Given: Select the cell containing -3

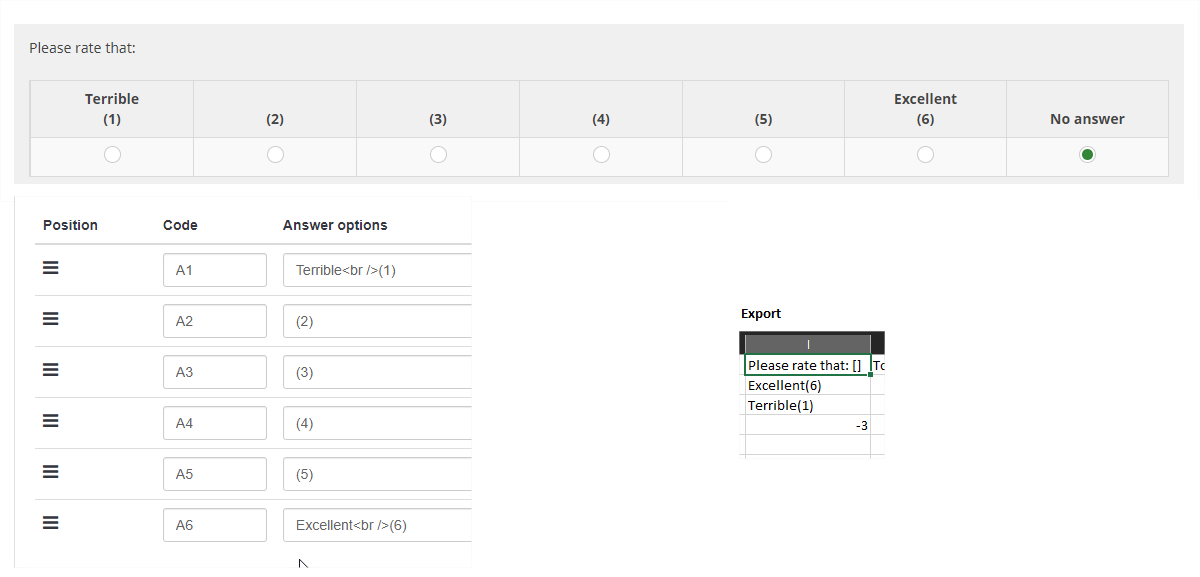Looking at the screenshot, I should (x=807, y=426).
